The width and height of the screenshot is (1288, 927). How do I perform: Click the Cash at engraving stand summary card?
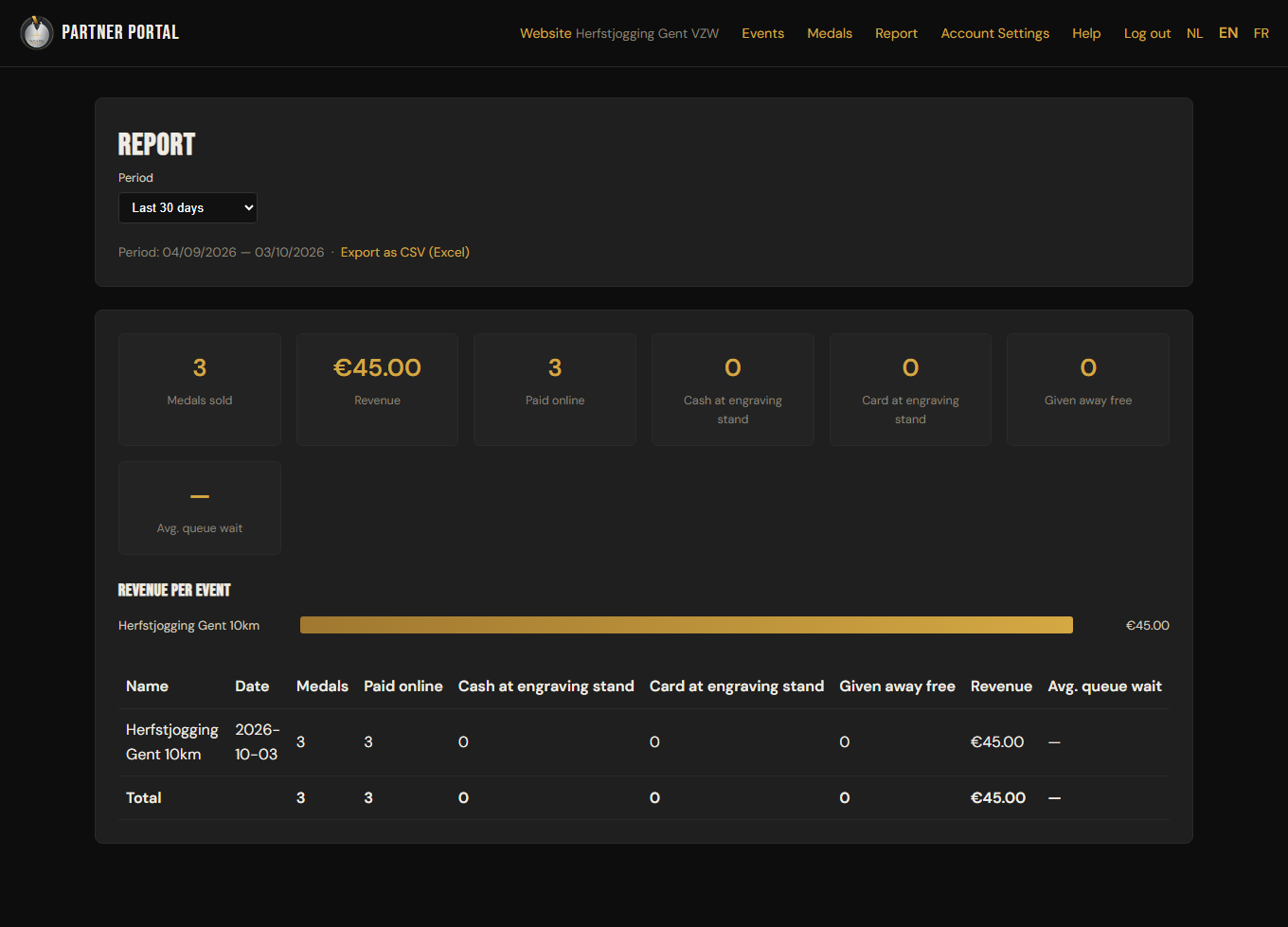[x=733, y=389]
